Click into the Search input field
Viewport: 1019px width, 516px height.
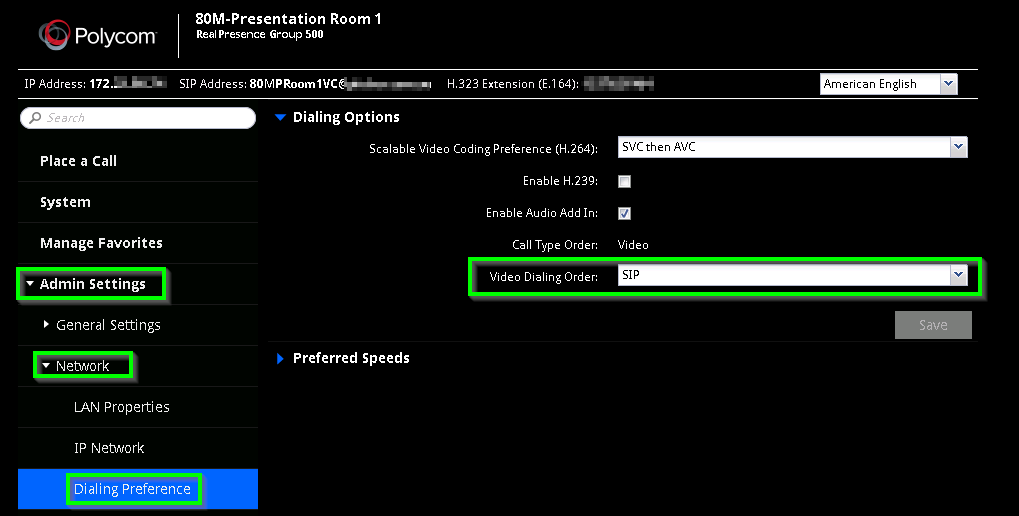[138, 118]
